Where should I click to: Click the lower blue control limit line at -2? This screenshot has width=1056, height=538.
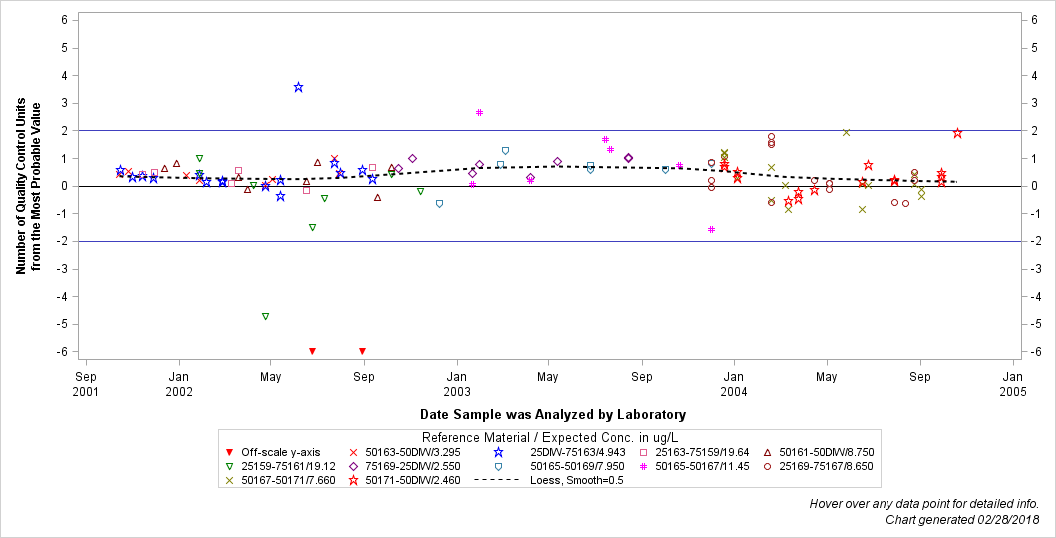(x=550, y=241)
